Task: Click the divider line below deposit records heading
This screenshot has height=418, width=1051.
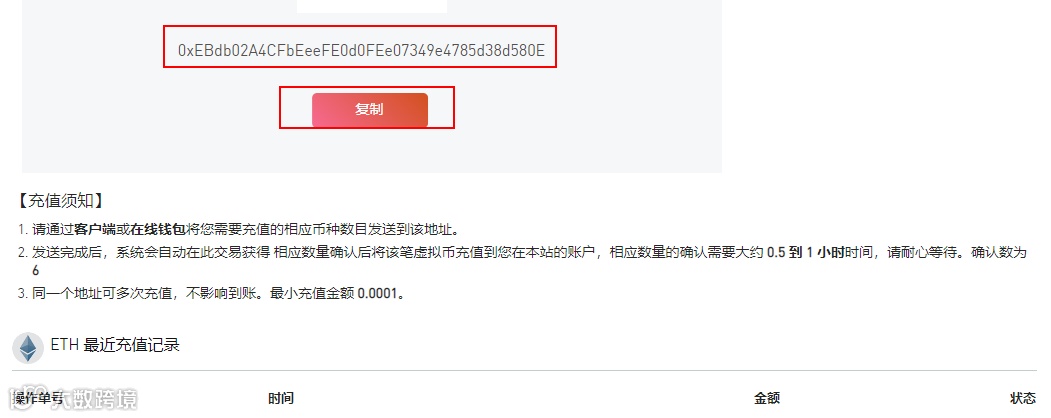Action: (x=524, y=370)
